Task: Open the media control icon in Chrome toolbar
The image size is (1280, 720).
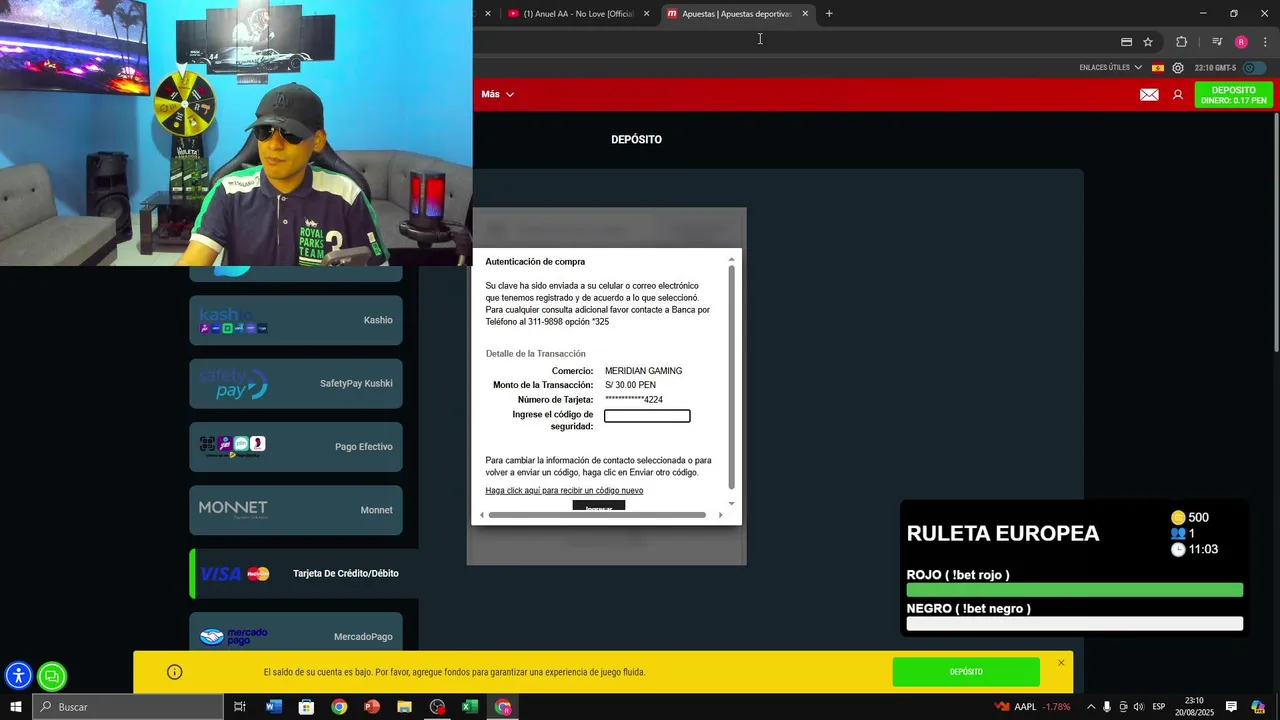Action: [x=1217, y=42]
